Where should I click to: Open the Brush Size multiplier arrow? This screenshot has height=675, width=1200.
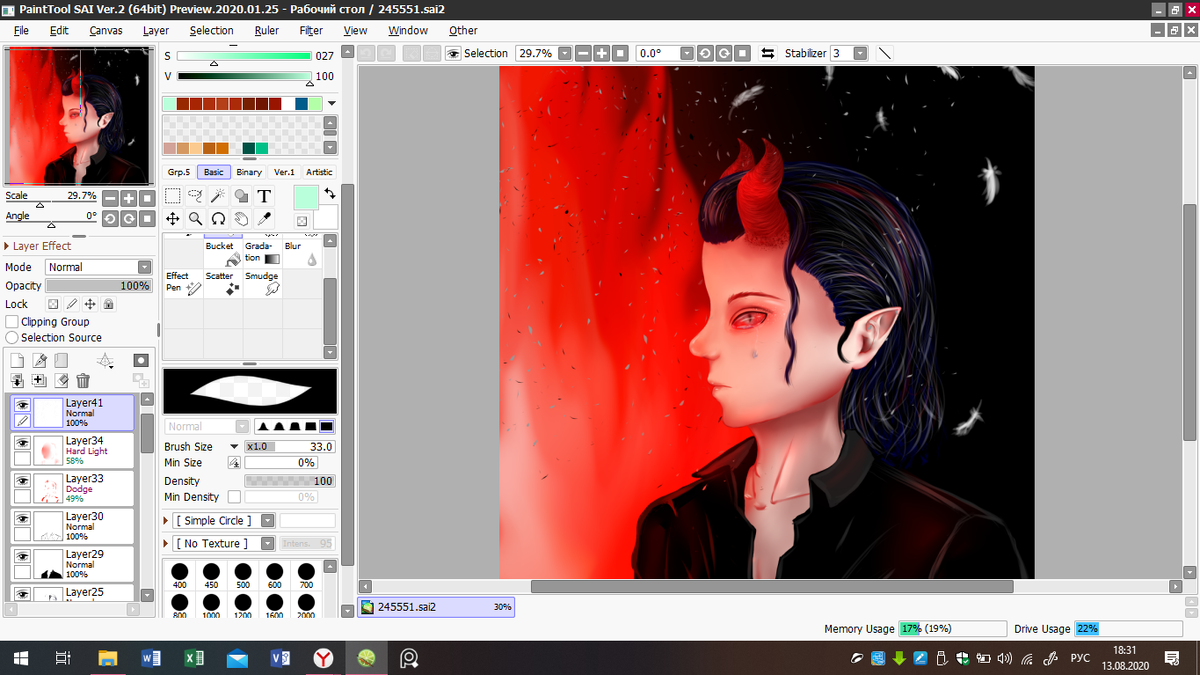click(234, 447)
